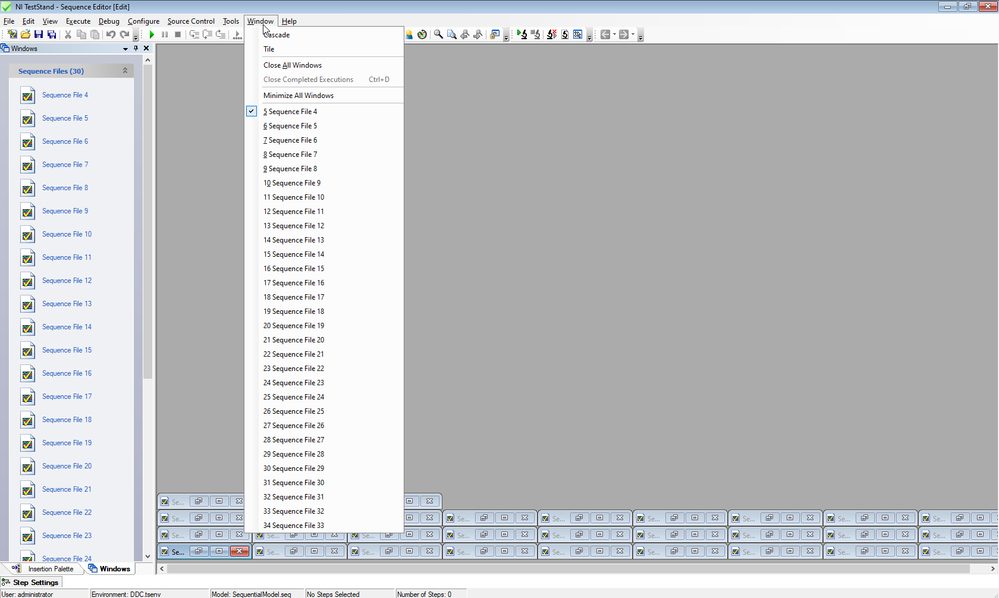Click the Windows pane scroll-up arrow
This screenshot has height=598, width=999.
tap(148, 60)
